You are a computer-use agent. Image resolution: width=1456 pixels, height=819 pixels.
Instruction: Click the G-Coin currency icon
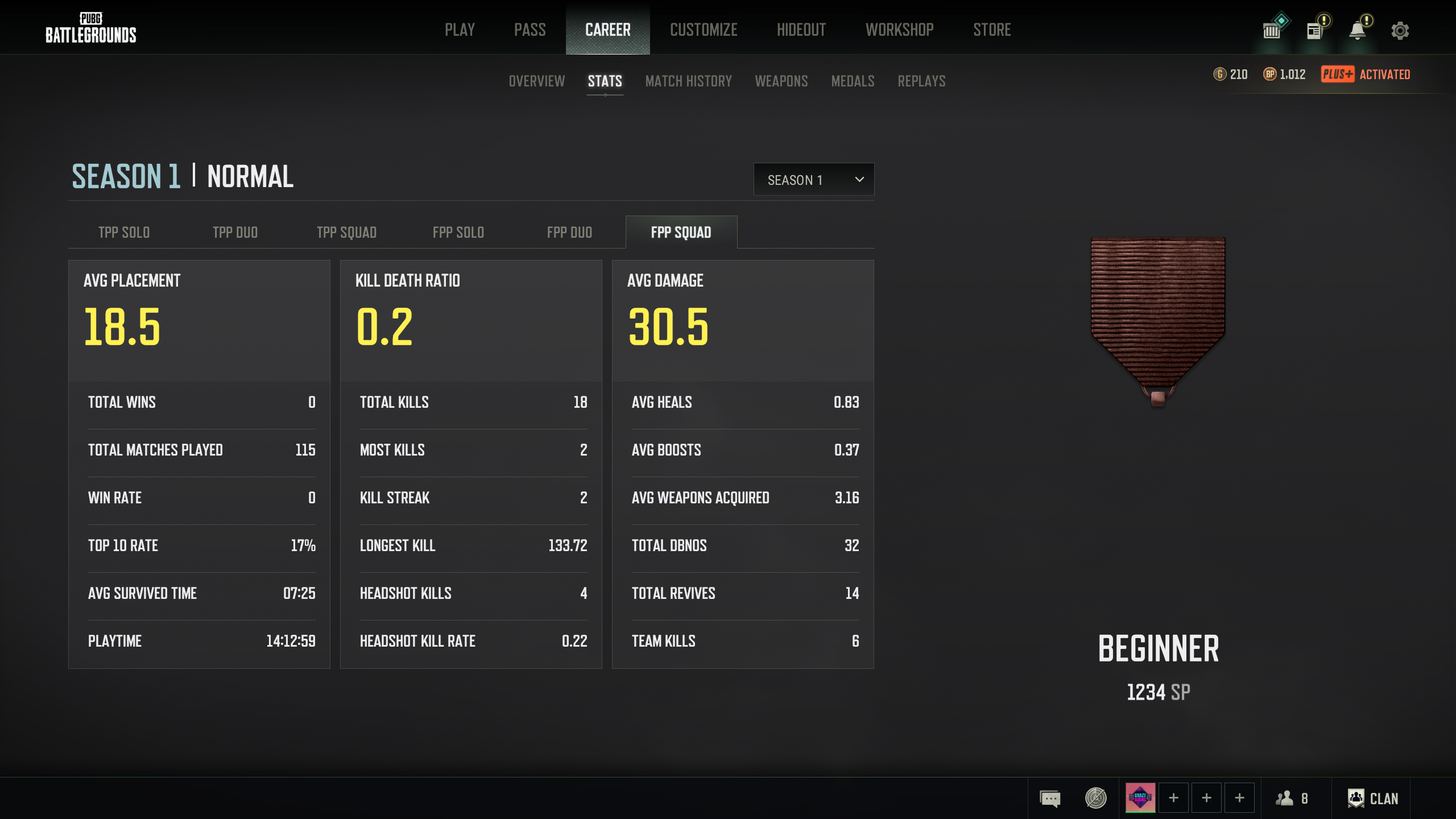pyautogui.click(x=1219, y=75)
